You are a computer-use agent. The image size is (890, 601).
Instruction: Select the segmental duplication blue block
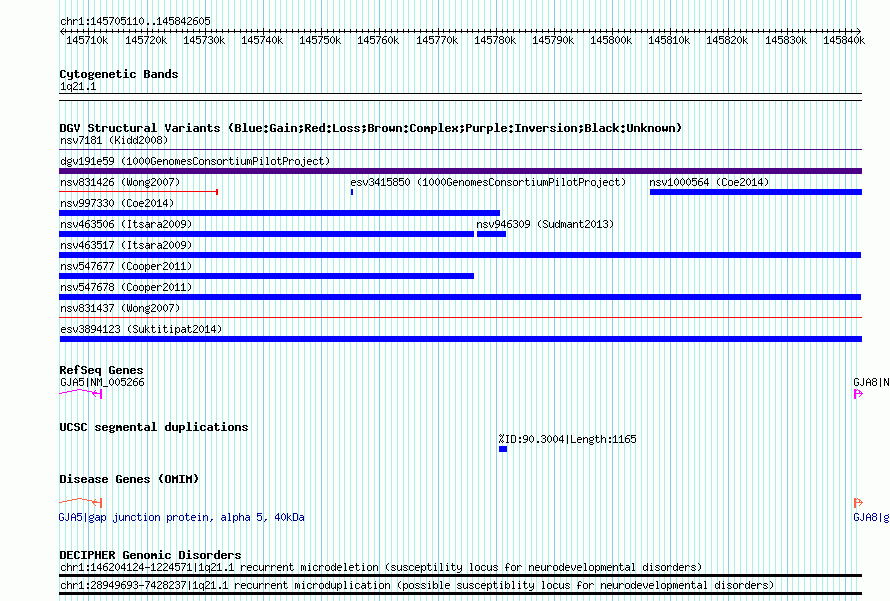tap(503, 449)
